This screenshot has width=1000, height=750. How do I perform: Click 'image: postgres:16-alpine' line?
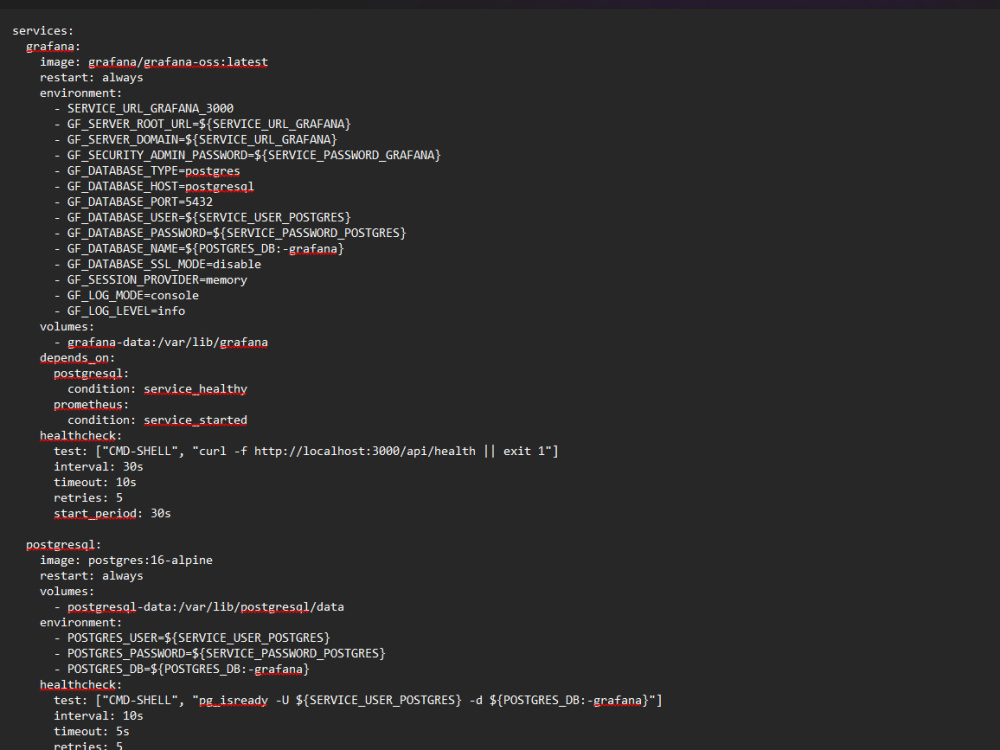pyautogui.click(x=126, y=560)
